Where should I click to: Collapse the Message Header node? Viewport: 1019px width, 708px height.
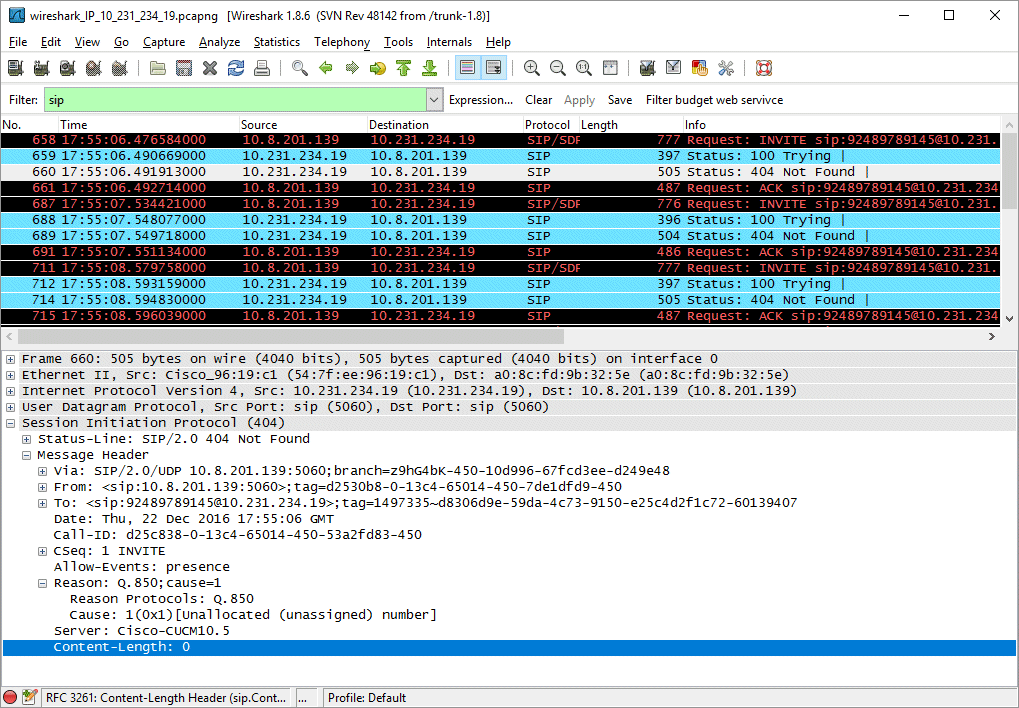click(x=27, y=455)
